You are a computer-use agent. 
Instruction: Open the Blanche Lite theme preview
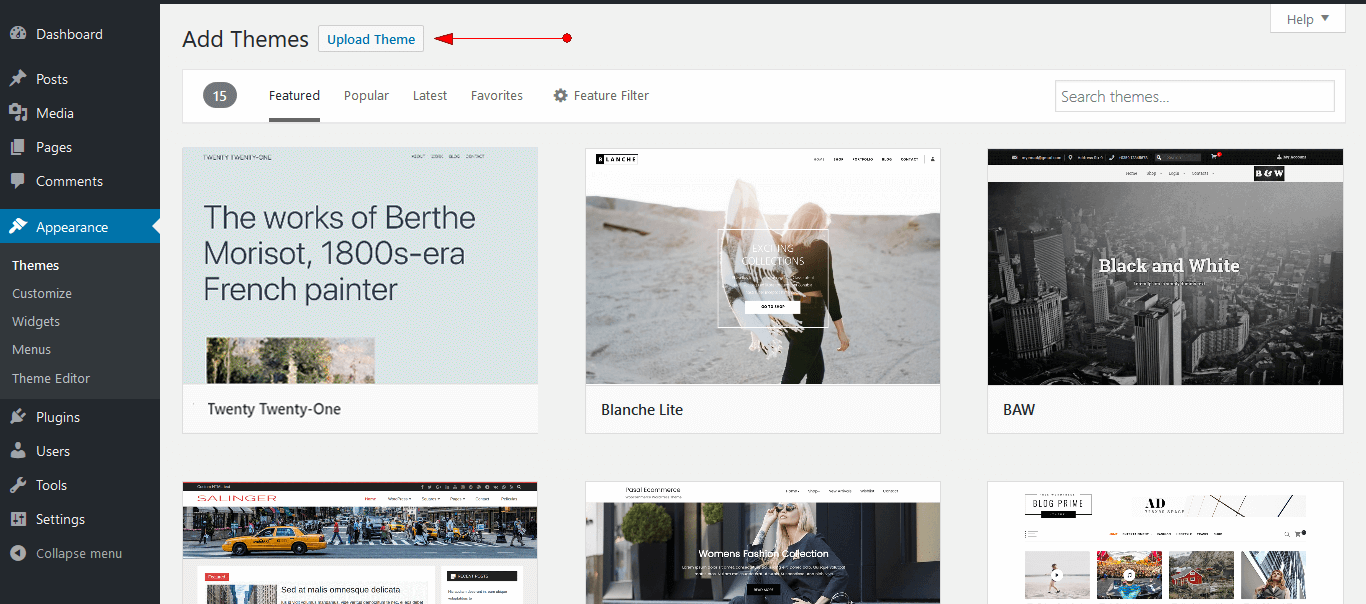[x=762, y=265]
